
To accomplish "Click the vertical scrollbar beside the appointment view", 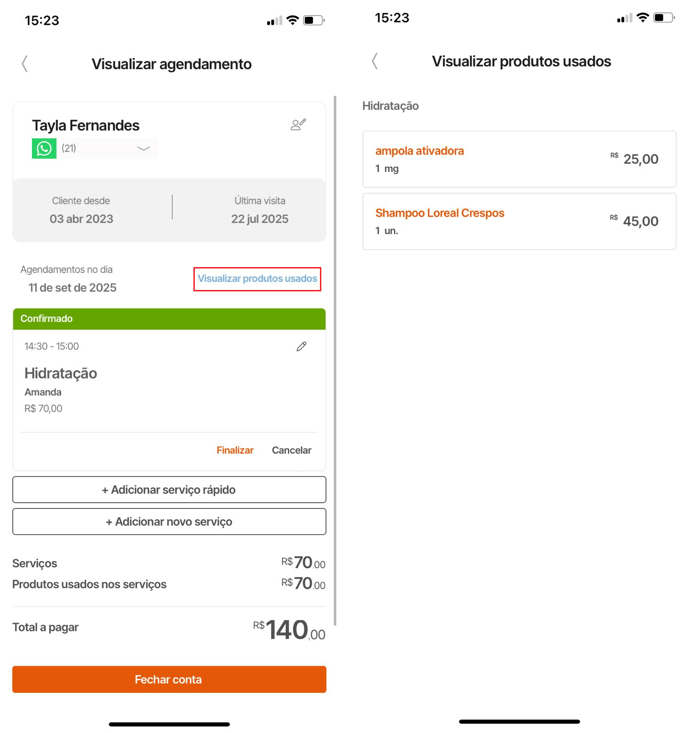I will click(x=335, y=360).
